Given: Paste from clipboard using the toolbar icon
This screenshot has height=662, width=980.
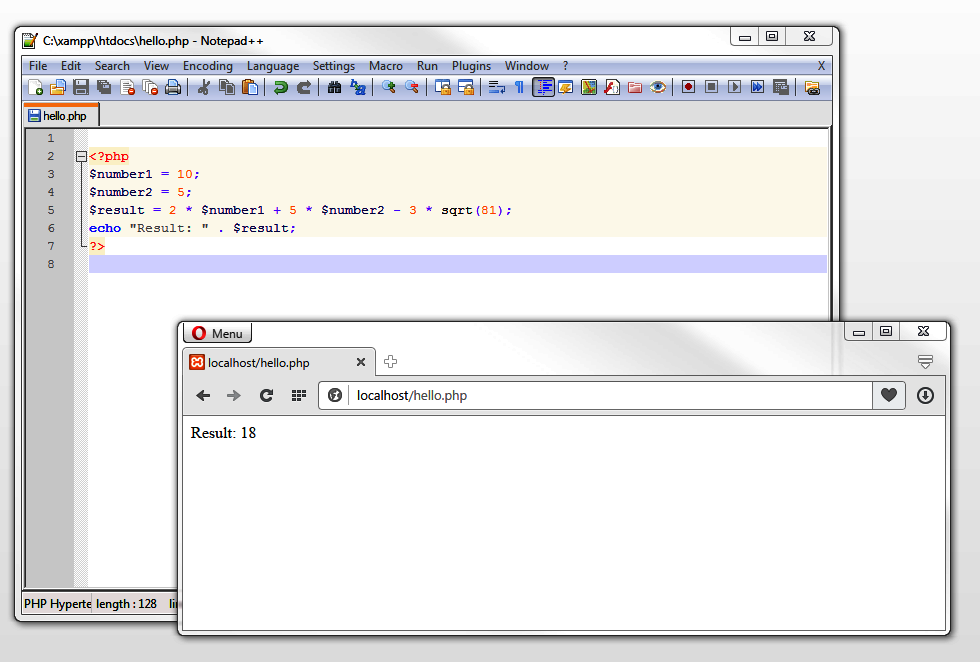Looking at the screenshot, I should [x=248, y=87].
